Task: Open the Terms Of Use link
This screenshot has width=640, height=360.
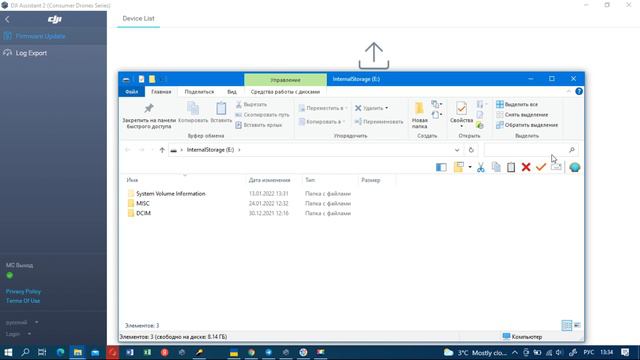Action: [23, 301]
